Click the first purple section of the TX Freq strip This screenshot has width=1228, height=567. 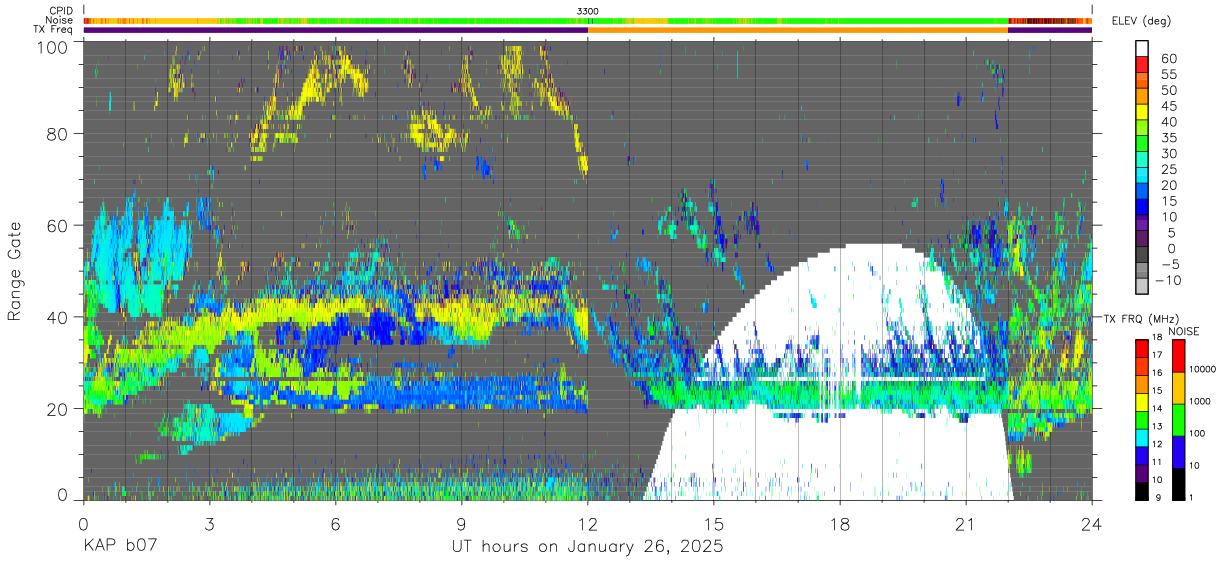point(336,30)
